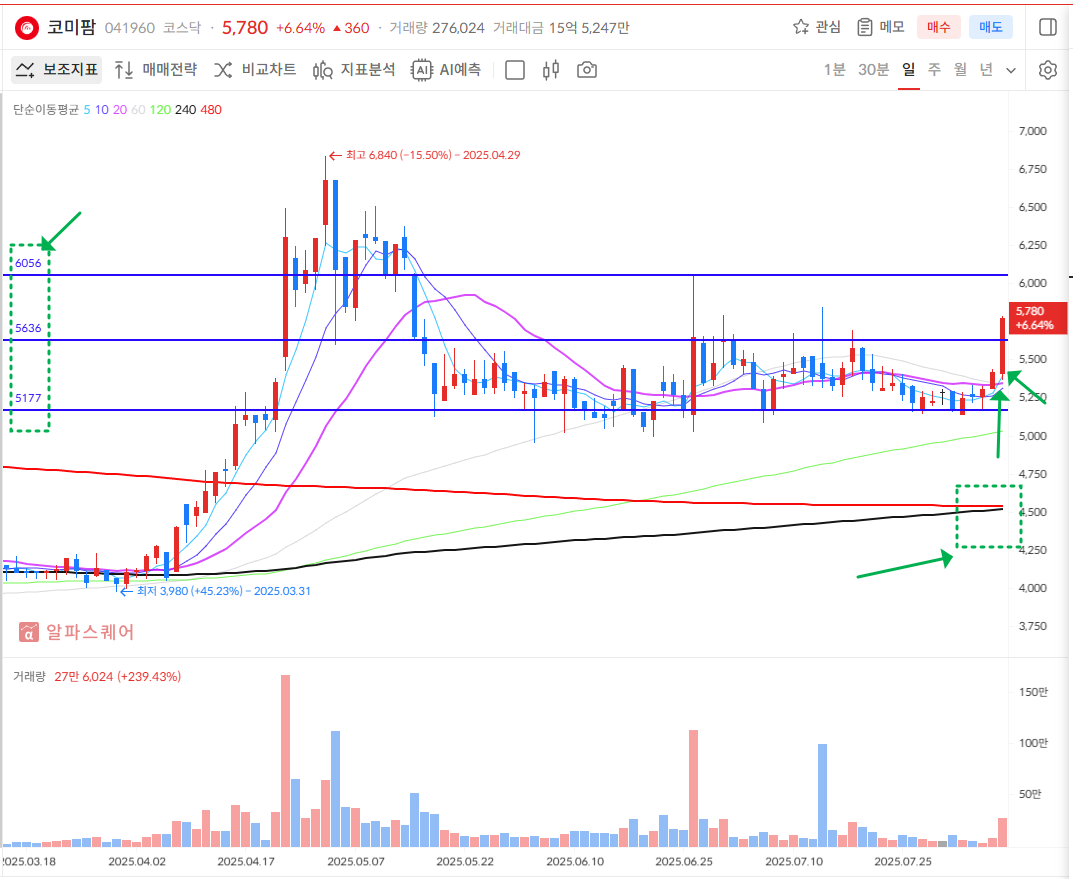Toggle the right side panel icon
Viewport: 1073px width, 879px height.
(1048, 27)
